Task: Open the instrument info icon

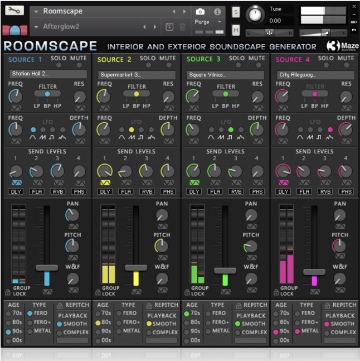Action: [217, 12]
